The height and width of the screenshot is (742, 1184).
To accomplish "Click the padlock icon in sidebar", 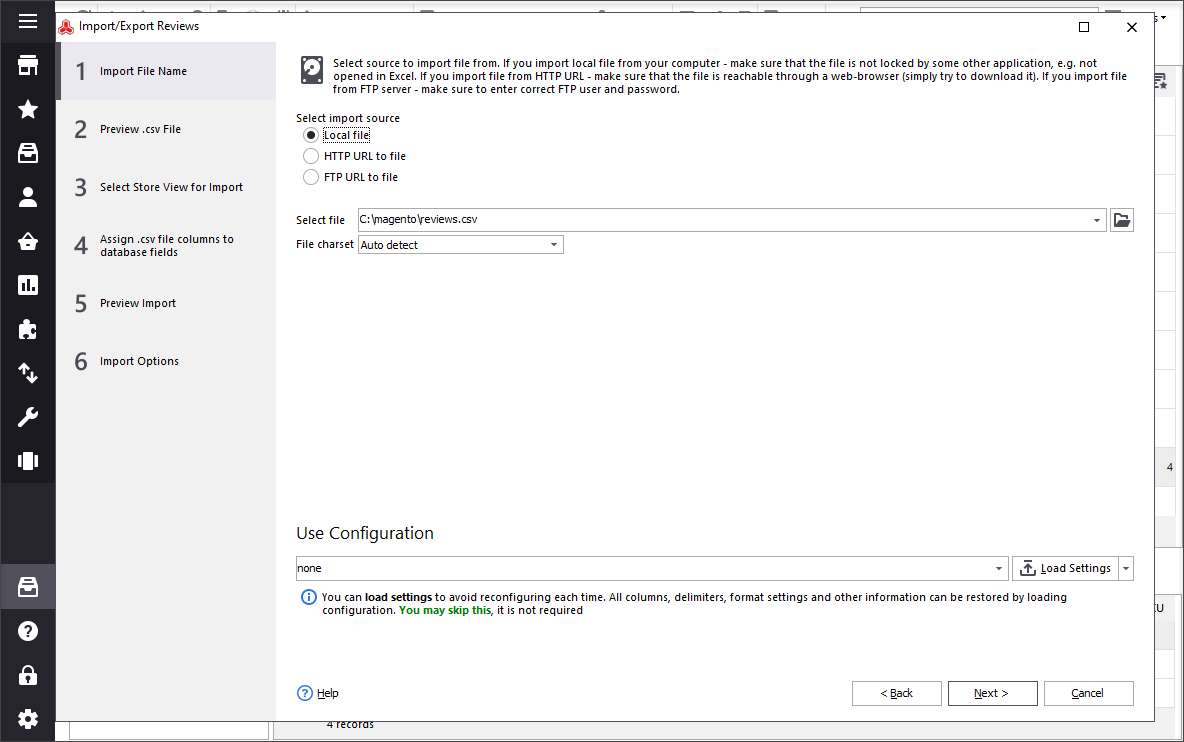I will click(x=28, y=675).
